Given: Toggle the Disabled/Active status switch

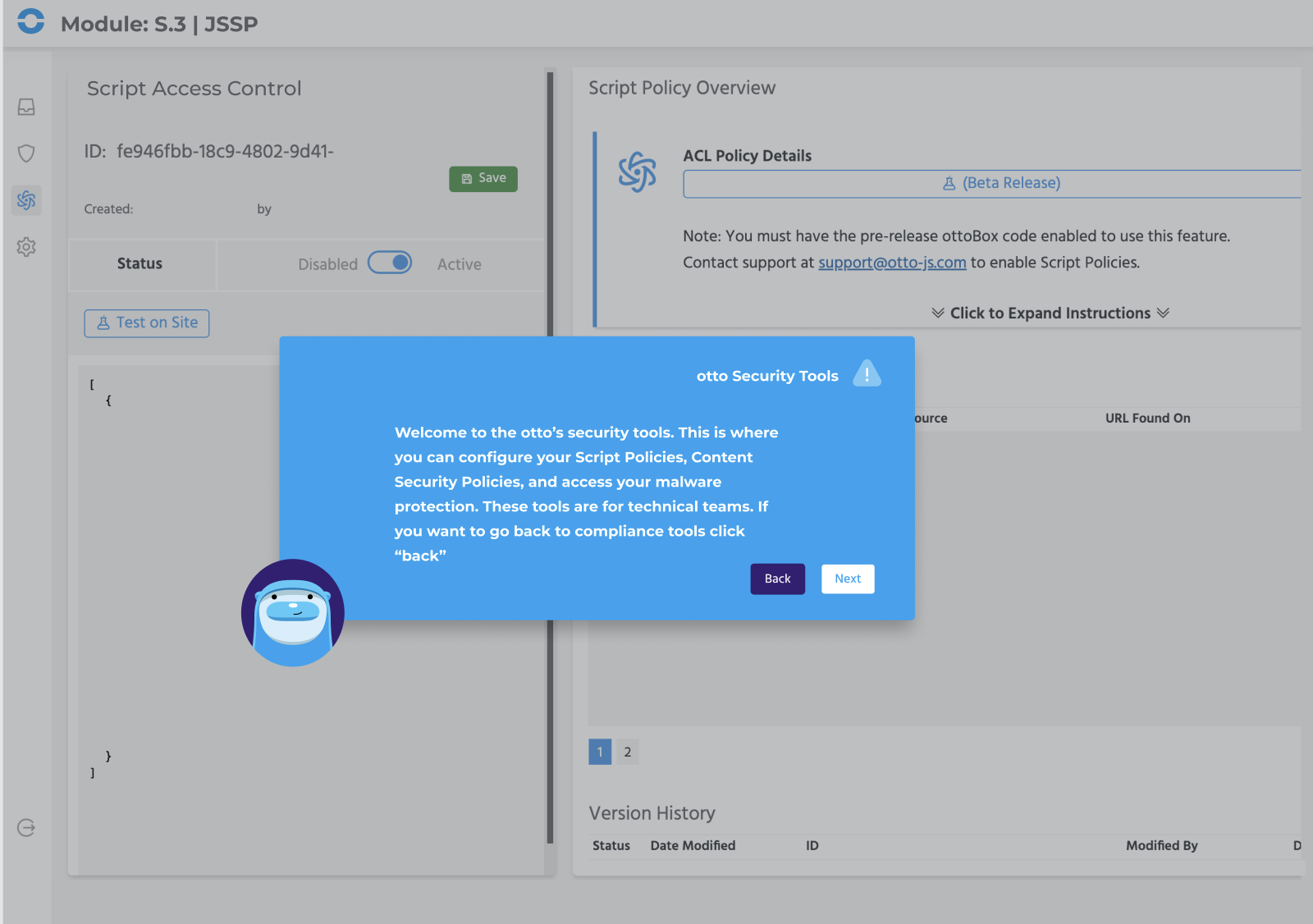Looking at the screenshot, I should pyautogui.click(x=390, y=263).
